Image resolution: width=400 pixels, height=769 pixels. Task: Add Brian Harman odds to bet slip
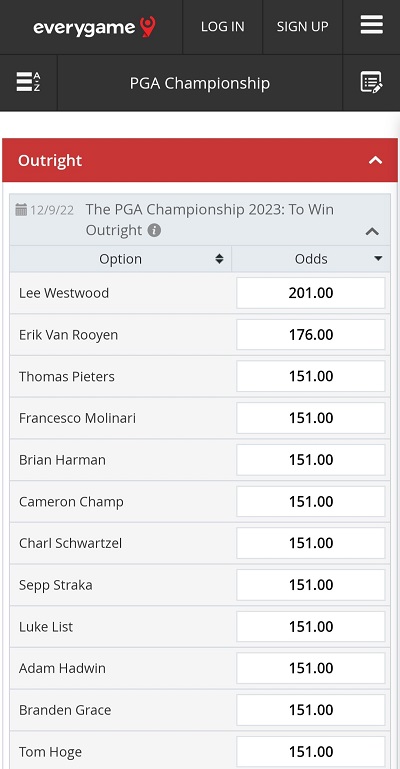[x=311, y=460]
